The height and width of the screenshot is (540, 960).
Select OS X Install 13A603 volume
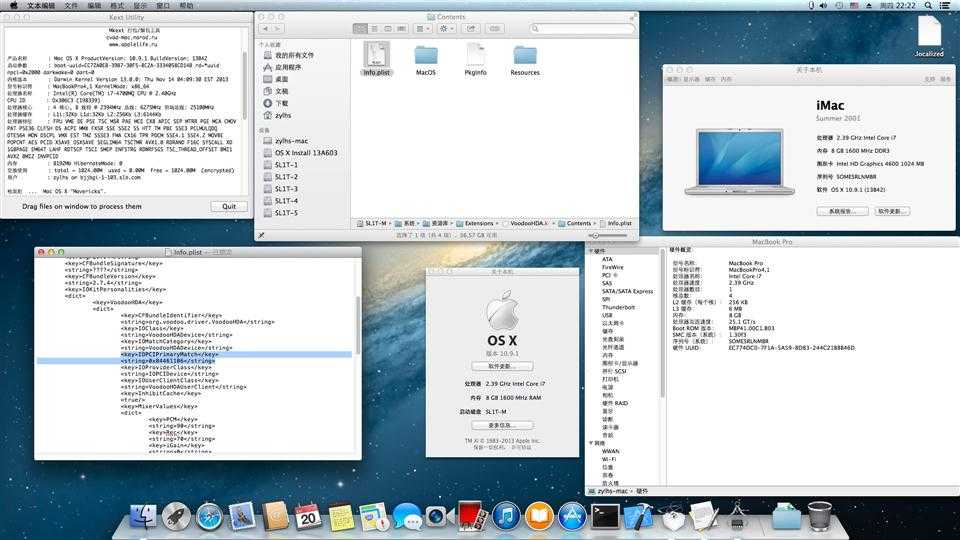pos(306,153)
